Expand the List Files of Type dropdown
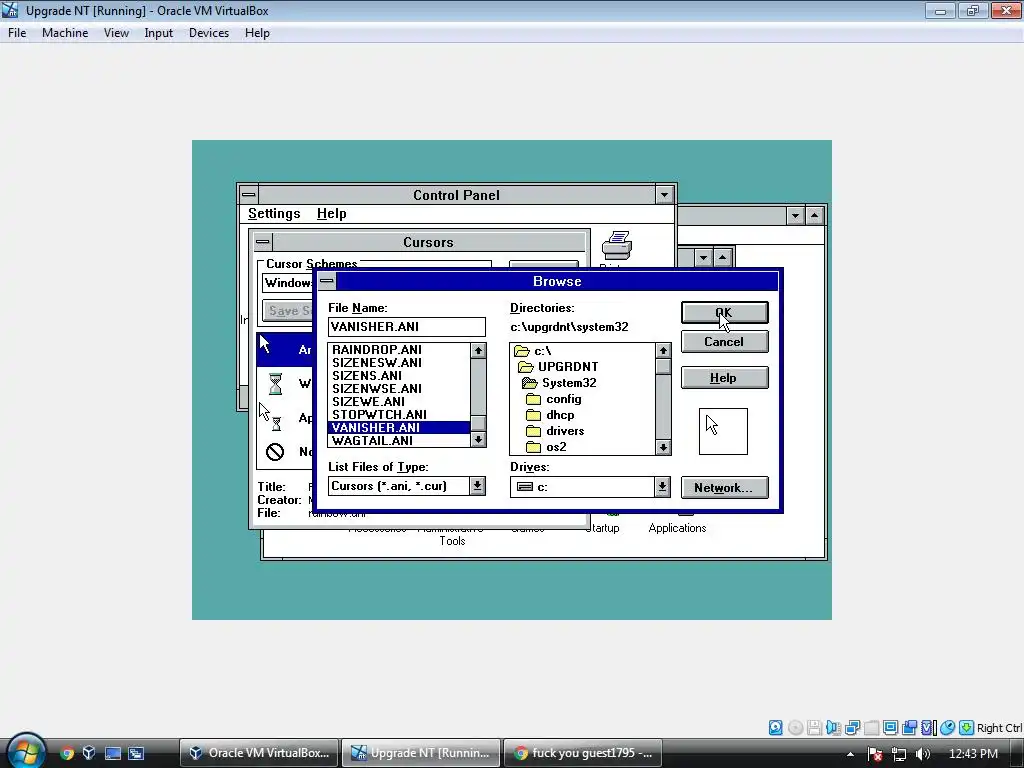The height and width of the screenshot is (768, 1024). (477, 486)
